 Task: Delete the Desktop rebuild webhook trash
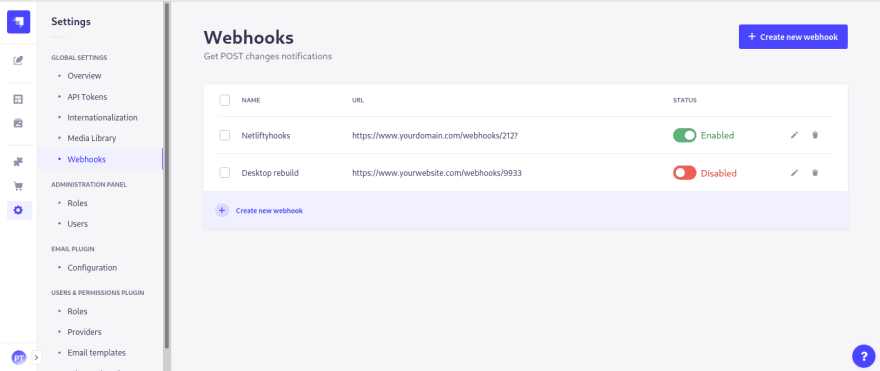click(815, 173)
